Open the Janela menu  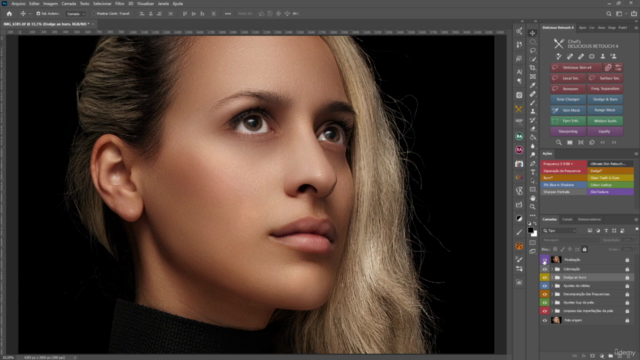tap(163, 4)
